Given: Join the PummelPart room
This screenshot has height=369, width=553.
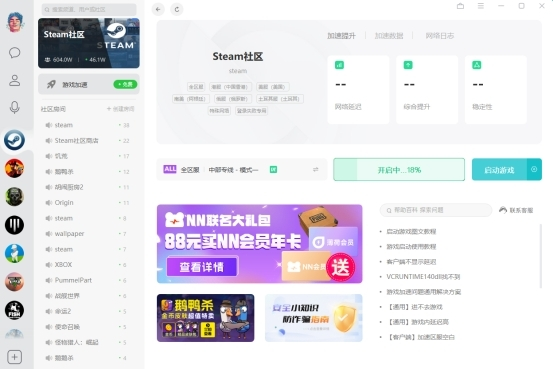Looking at the screenshot, I should point(87,280).
